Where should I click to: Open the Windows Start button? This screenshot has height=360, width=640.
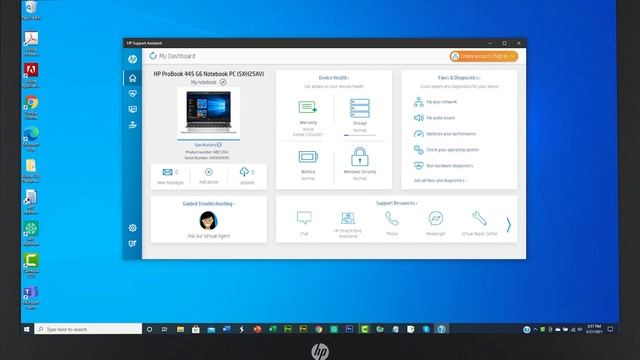[x=27, y=329]
